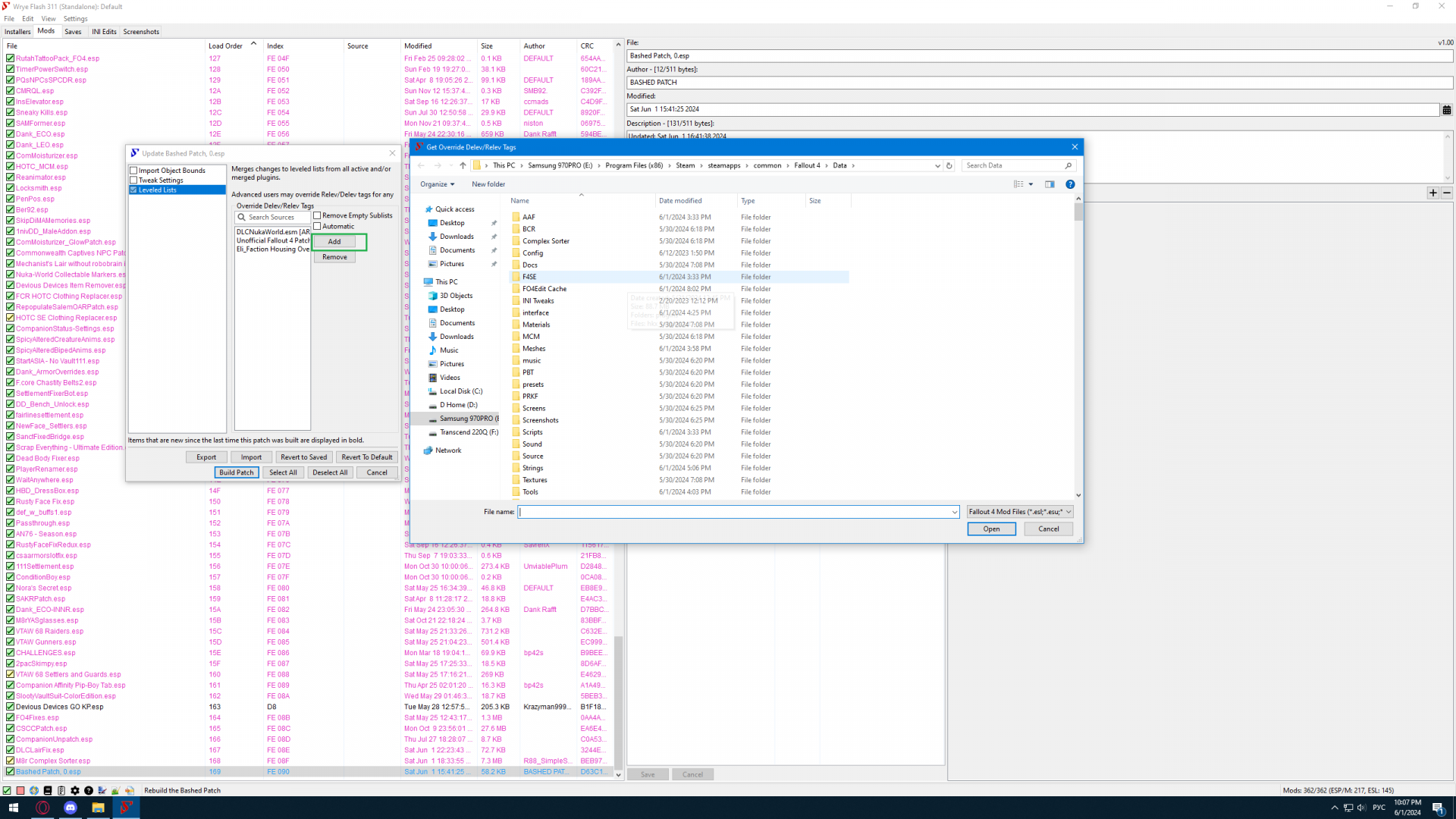Click the File name input field
The image size is (1456, 819).
pos(736,512)
